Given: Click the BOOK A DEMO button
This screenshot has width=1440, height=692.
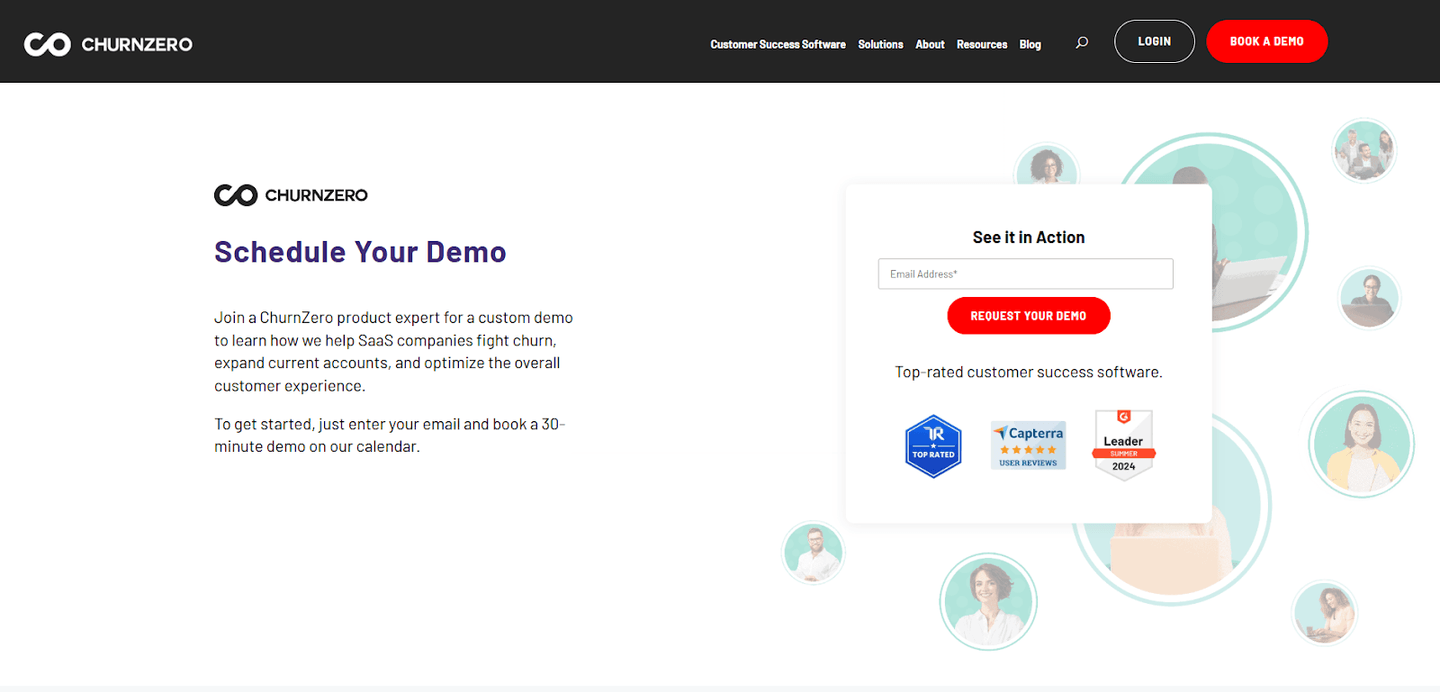Looking at the screenshot, I should click(x=1267, y=41).
